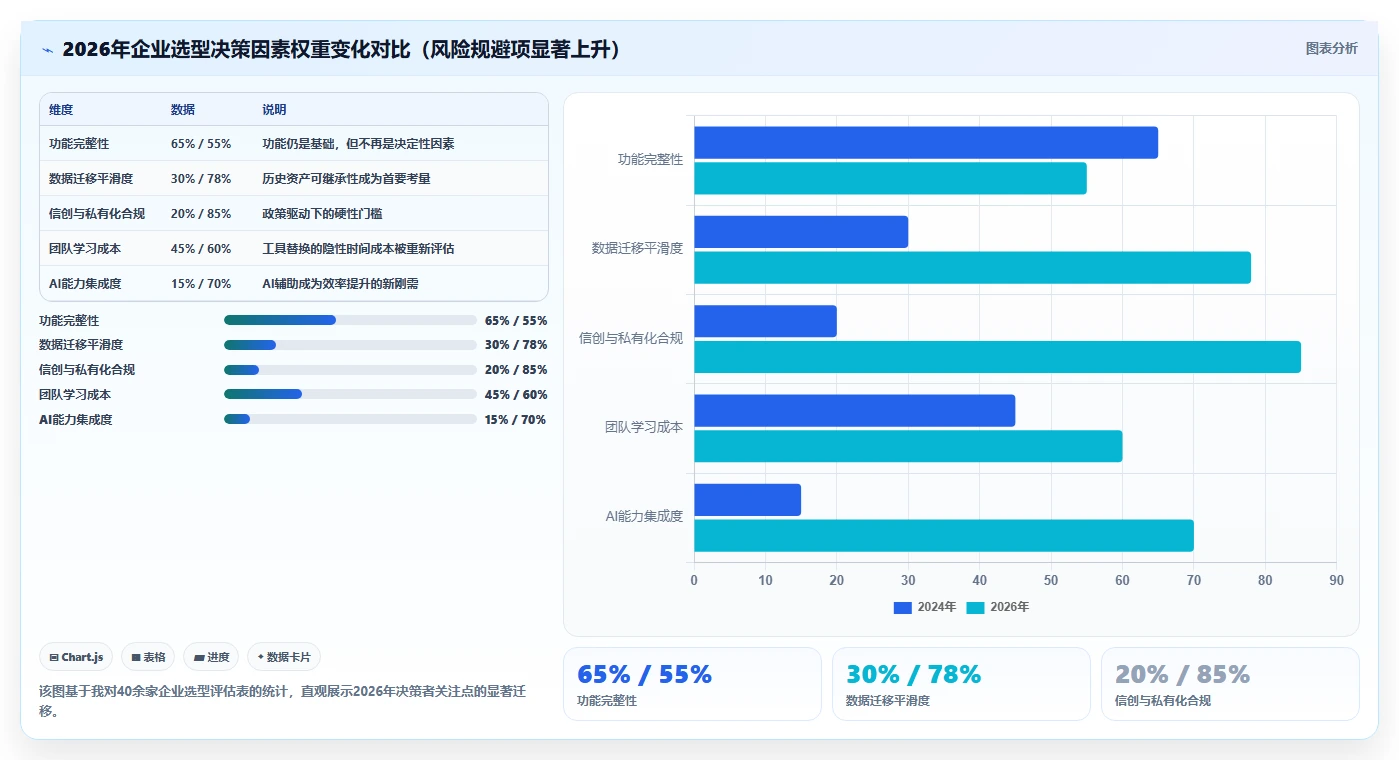Click table cell value 20% / 85%
Screen dimensions: 1399x760
pos(201,214)
